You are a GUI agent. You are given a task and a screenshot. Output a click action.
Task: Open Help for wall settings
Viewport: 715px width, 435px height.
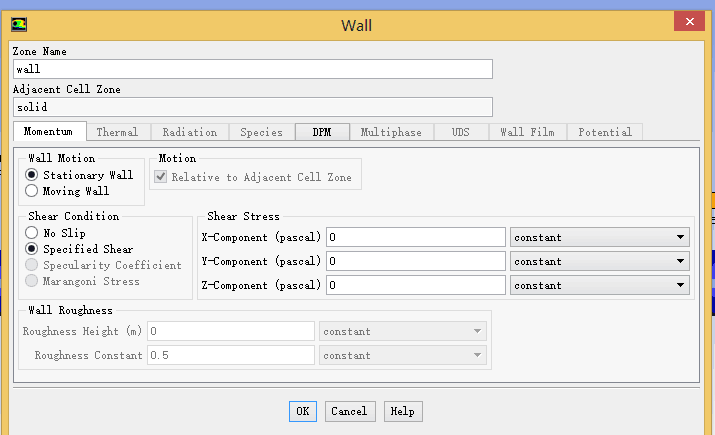point(402,411)
